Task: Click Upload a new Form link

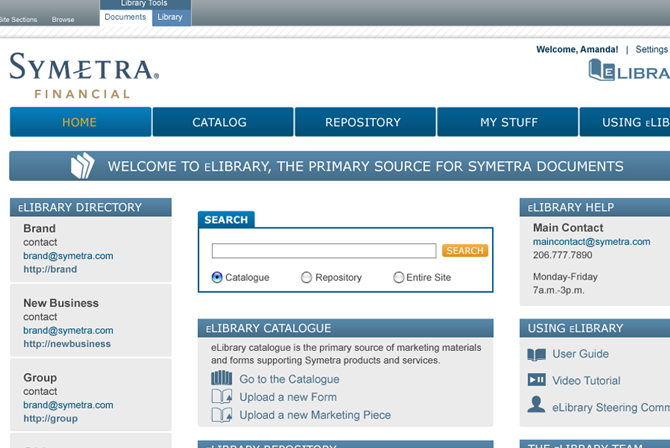Action: point(288,397)
